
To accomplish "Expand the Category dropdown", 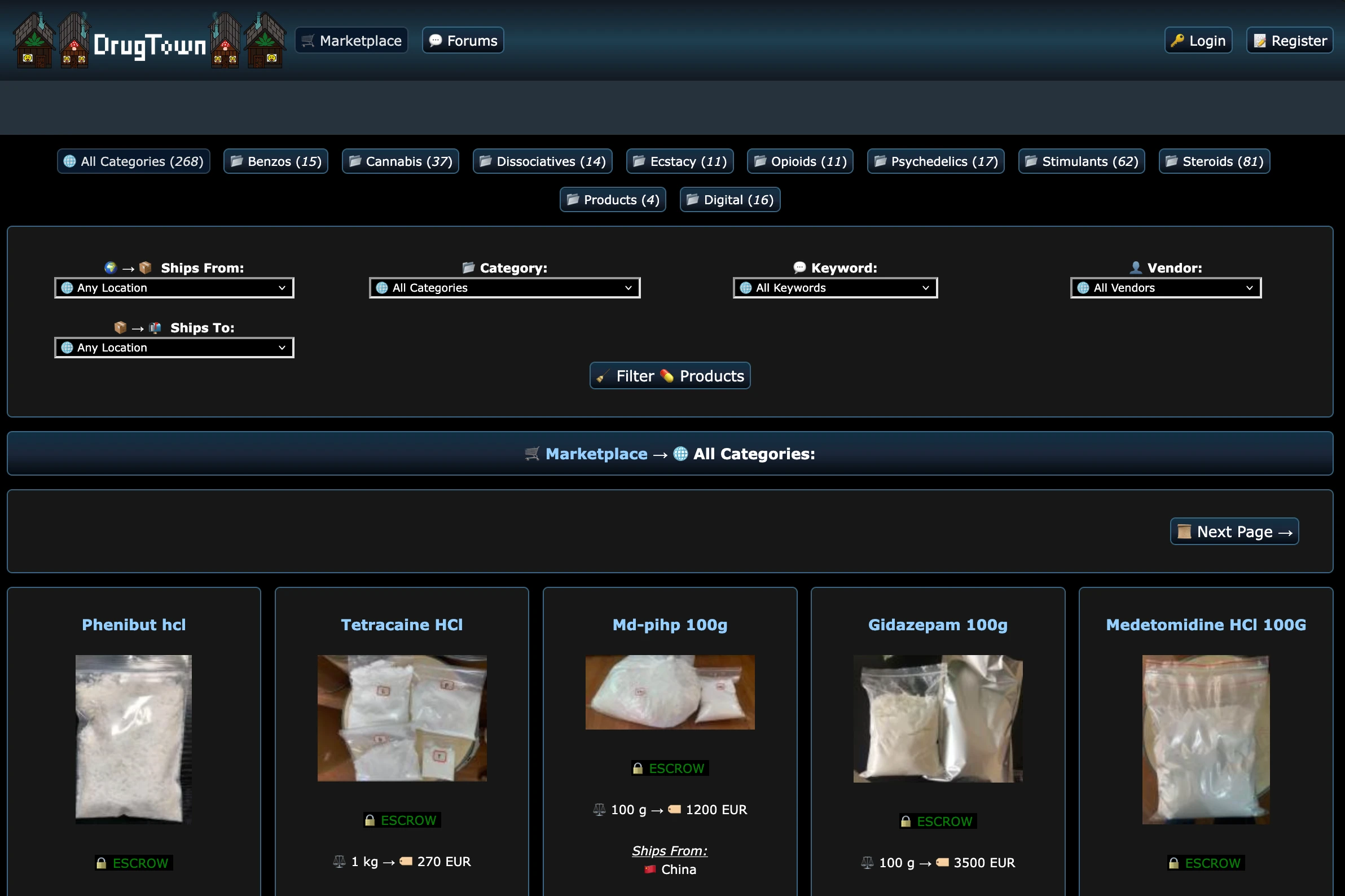I will (x=504, y=287).
